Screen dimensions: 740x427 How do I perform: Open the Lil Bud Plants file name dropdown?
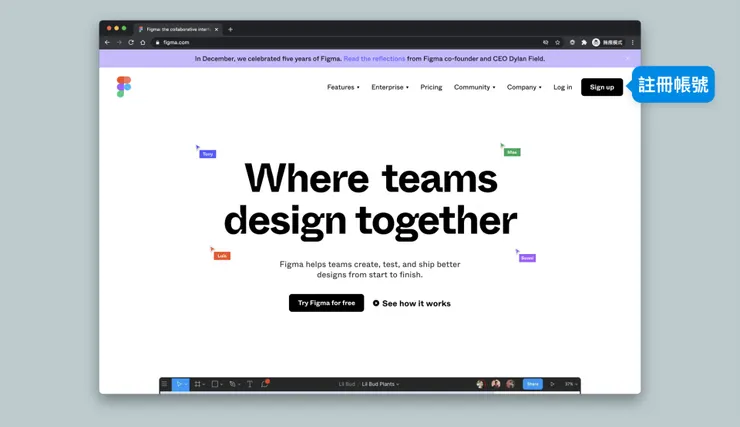pos(380,384)
